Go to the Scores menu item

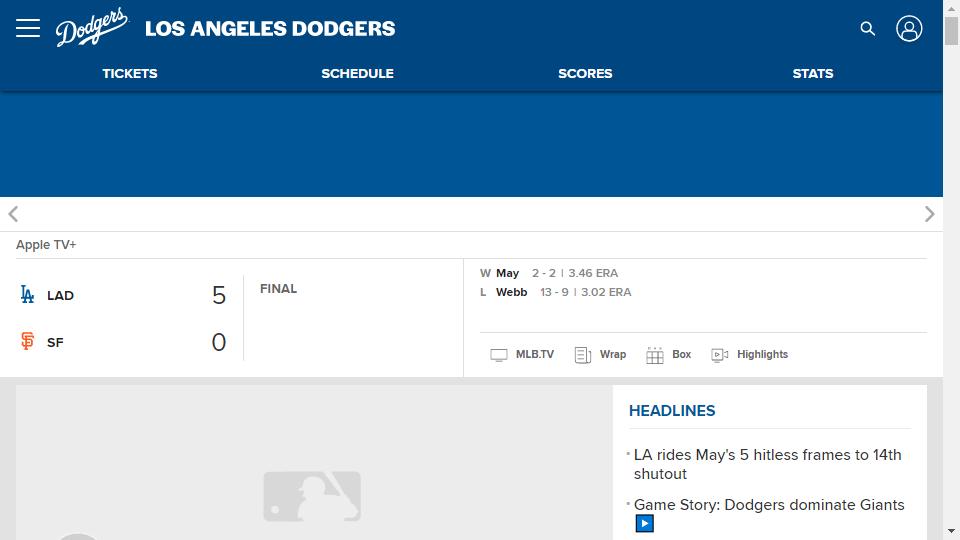point(585,73)
